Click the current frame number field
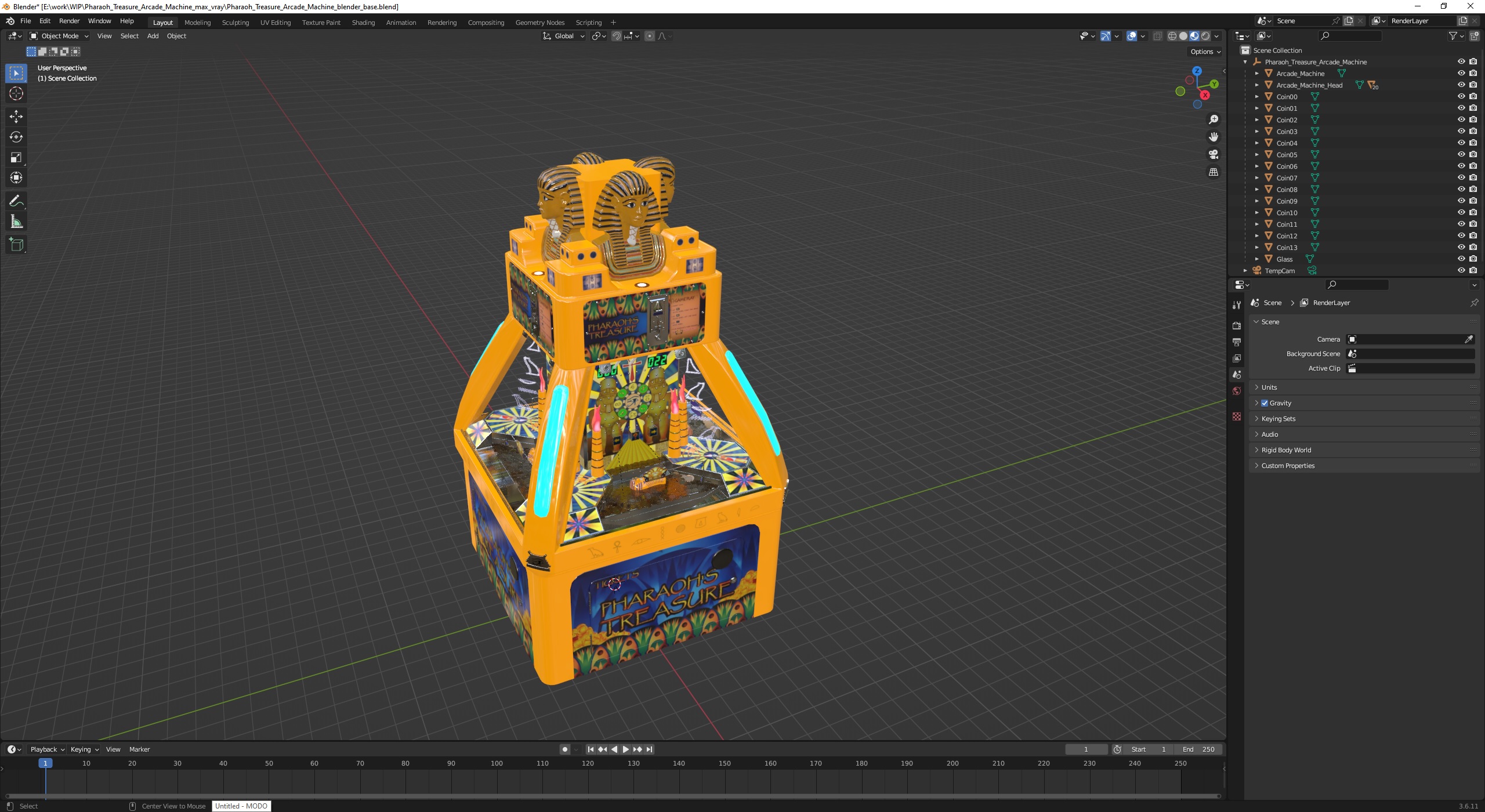This screenshot has width=1485, height=812. (1086, 749)
